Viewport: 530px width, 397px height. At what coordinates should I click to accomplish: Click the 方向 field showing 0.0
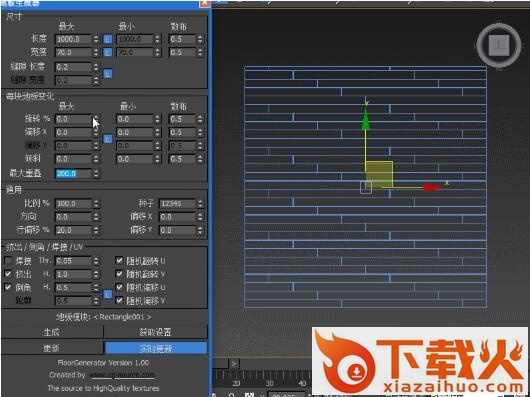[73, 217]
